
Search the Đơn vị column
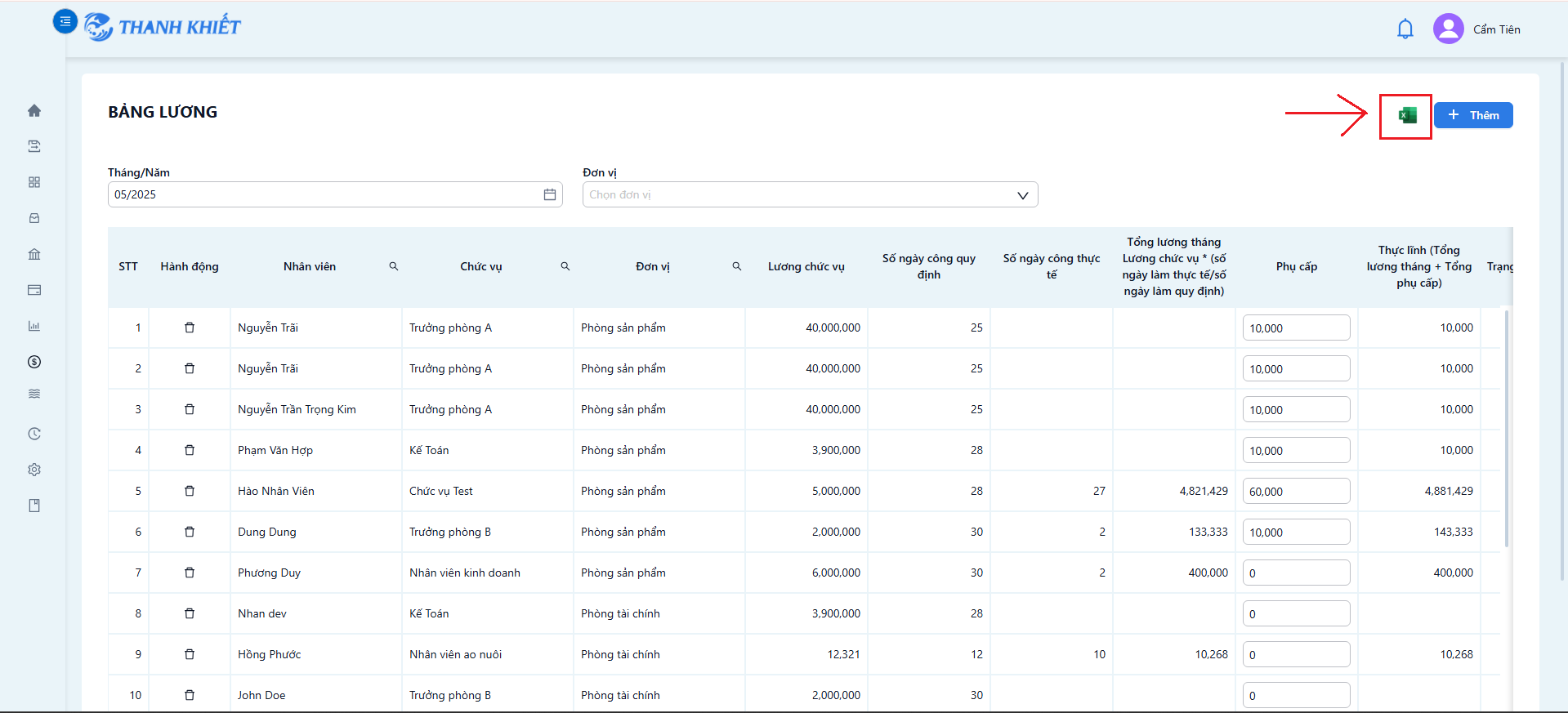click(x=737, y=266)
